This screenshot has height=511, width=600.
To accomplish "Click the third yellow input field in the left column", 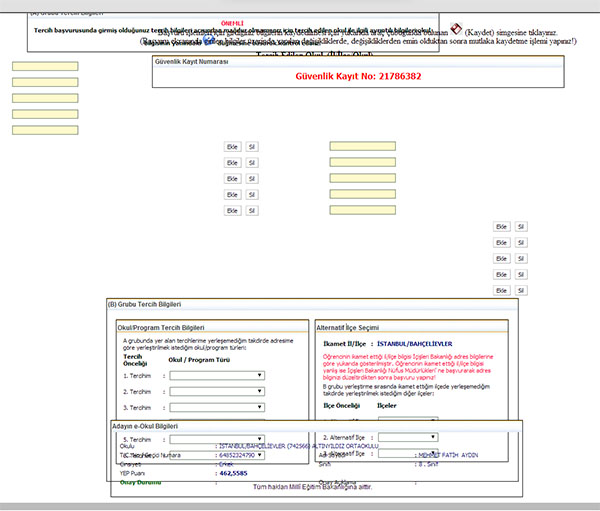I will (45, 98).
